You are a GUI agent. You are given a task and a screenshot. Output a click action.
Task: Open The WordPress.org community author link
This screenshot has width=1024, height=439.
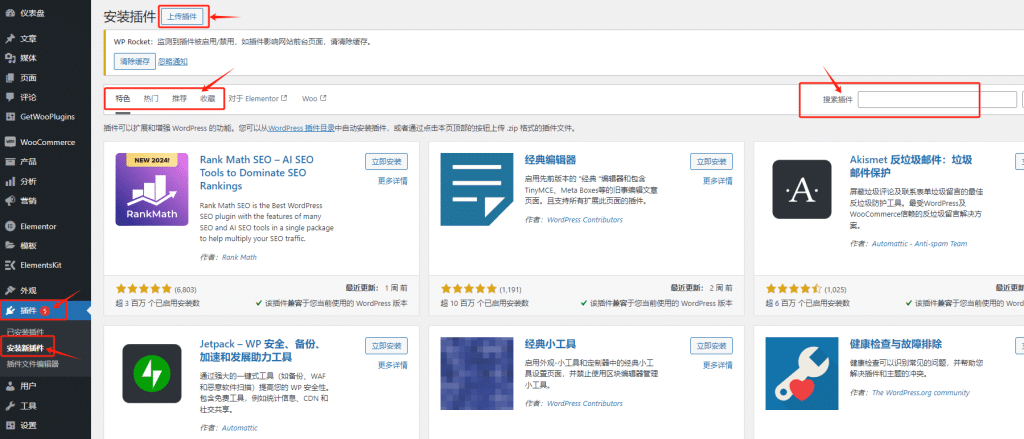click(921, 393)
